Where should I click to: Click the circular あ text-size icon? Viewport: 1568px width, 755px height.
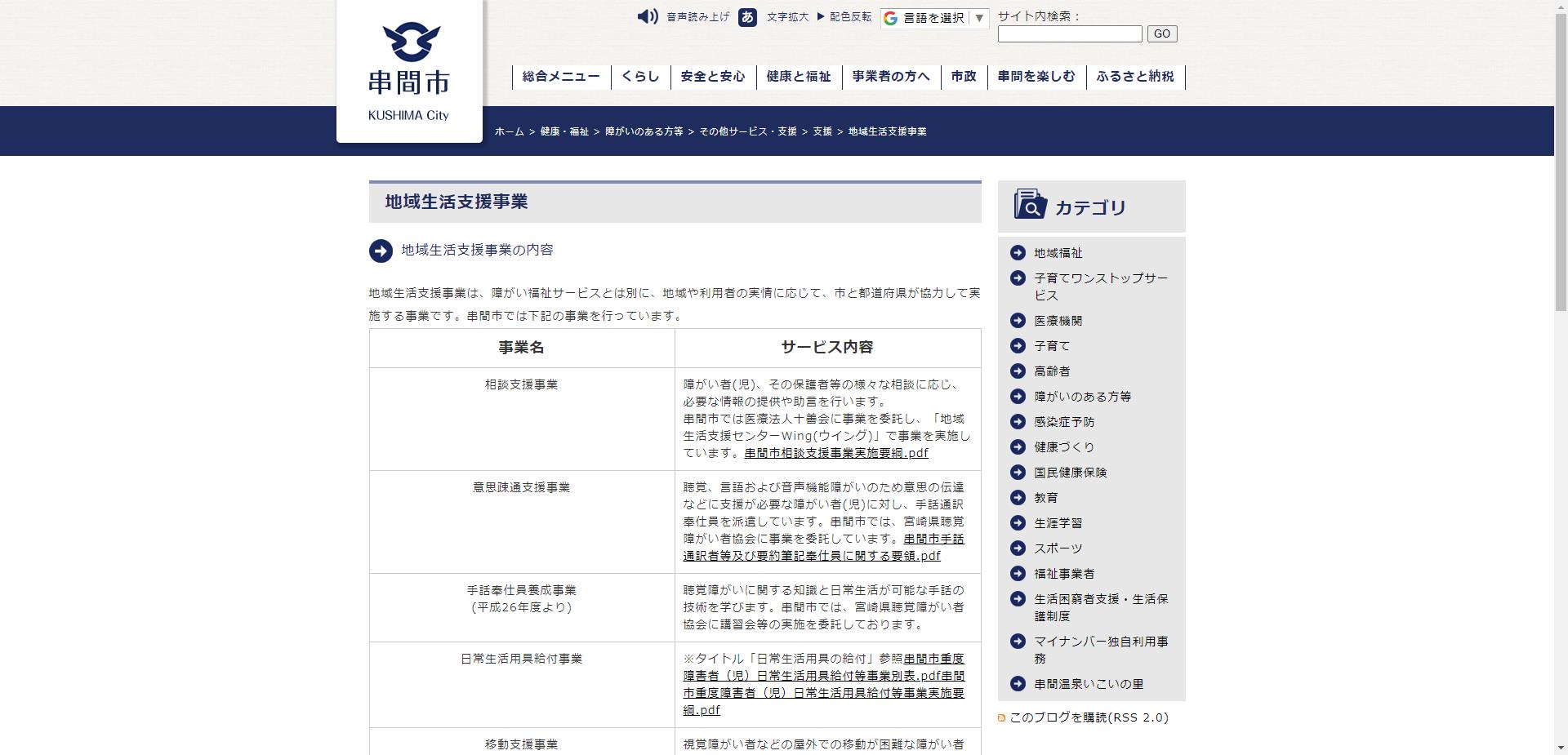pyautogui.click(x=748, y=17)
